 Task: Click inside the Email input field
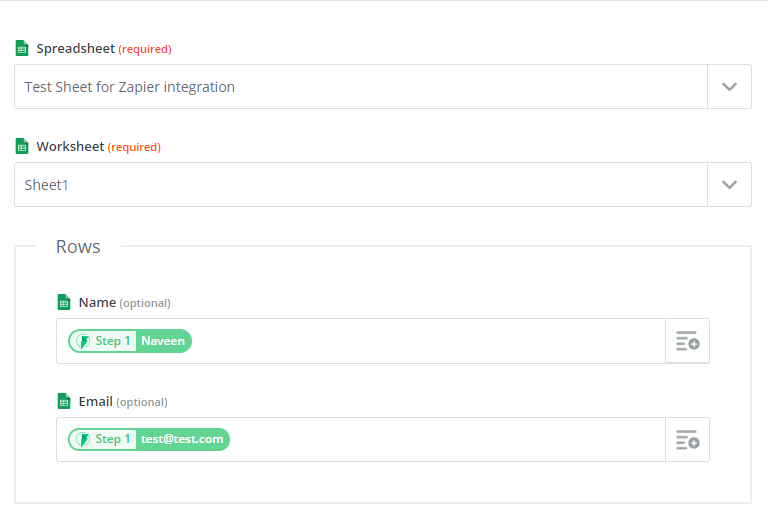pos(360,440)
